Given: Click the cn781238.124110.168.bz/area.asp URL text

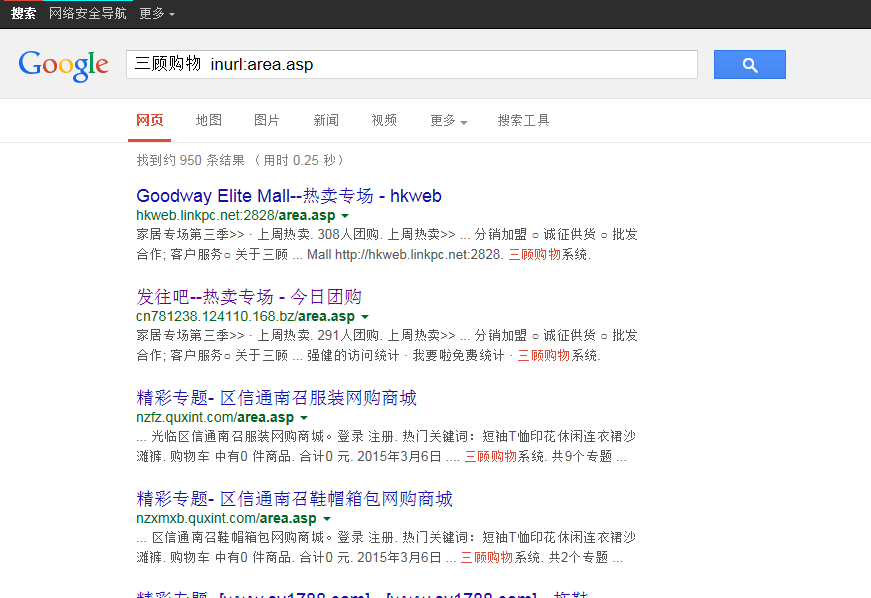Looking at the screenshot, I should [246, 316].
